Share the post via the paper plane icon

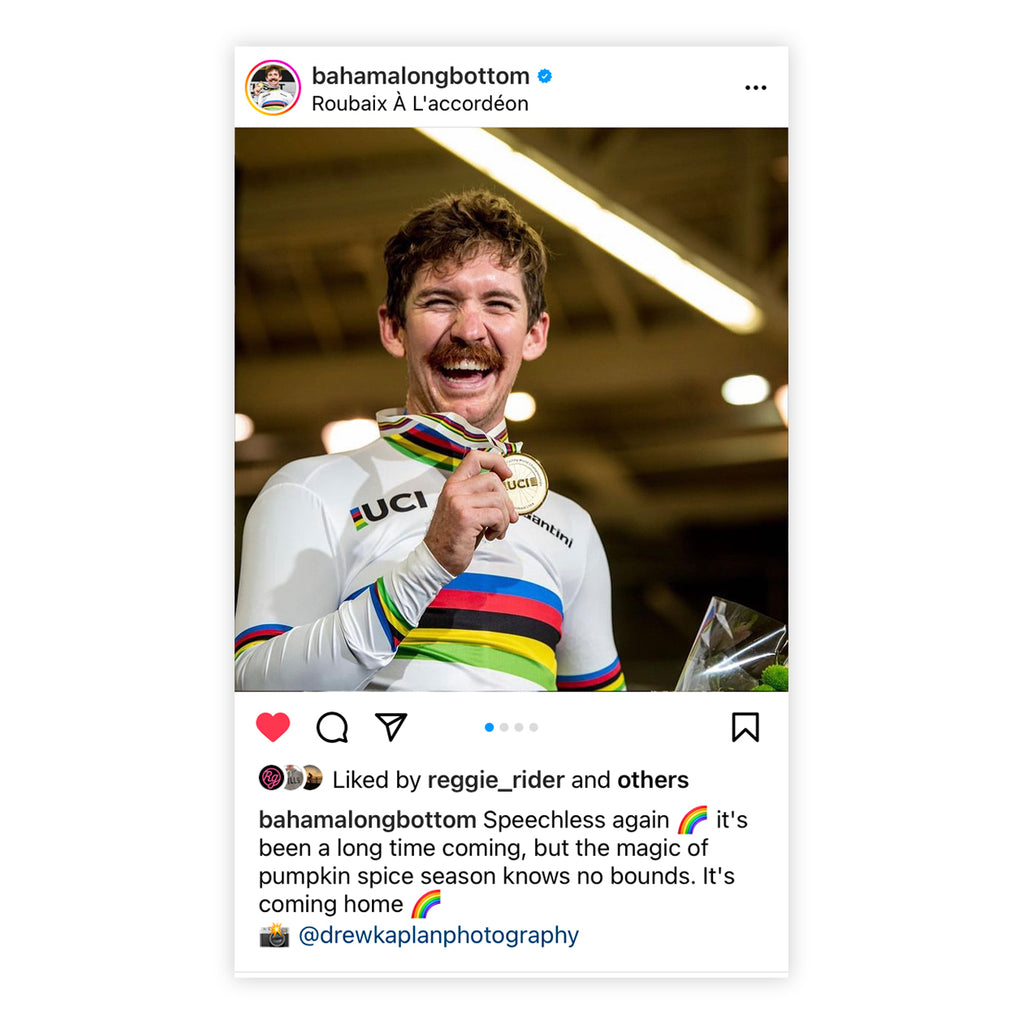(x=391, y=727)
